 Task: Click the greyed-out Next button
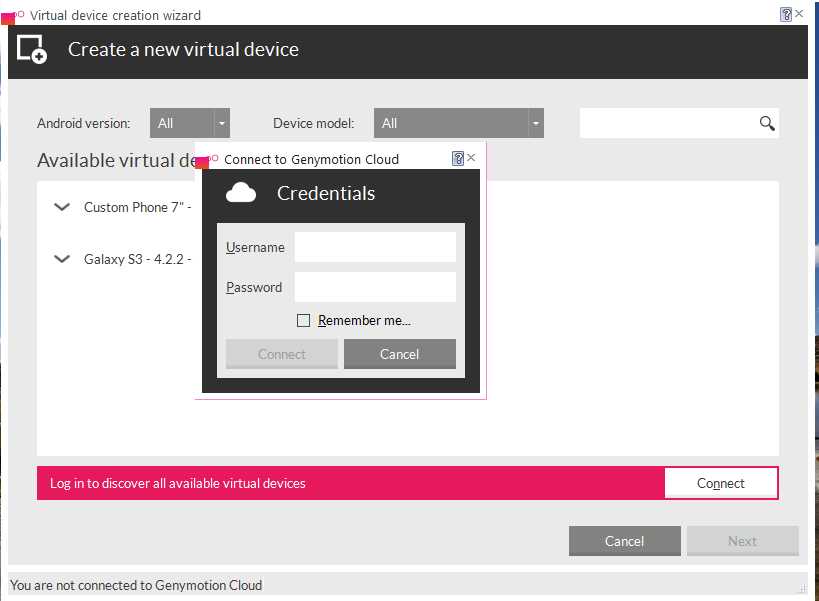743,541
